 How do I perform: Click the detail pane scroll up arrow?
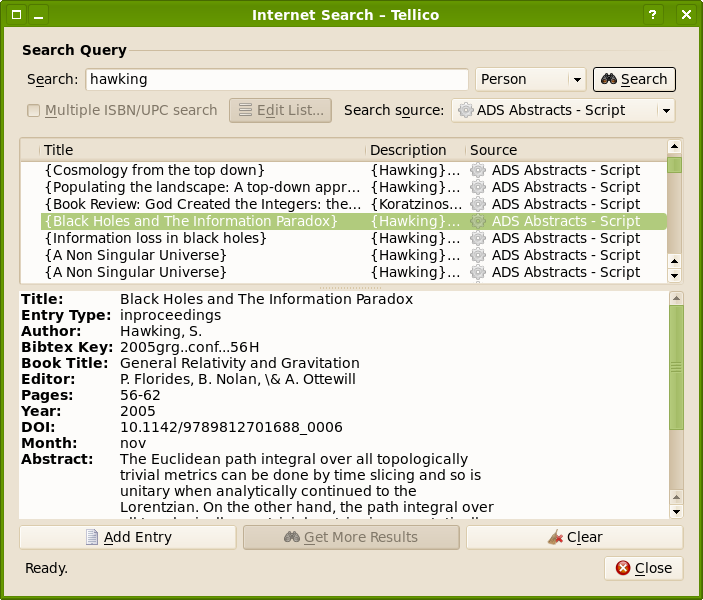click(x=676, y=298)
